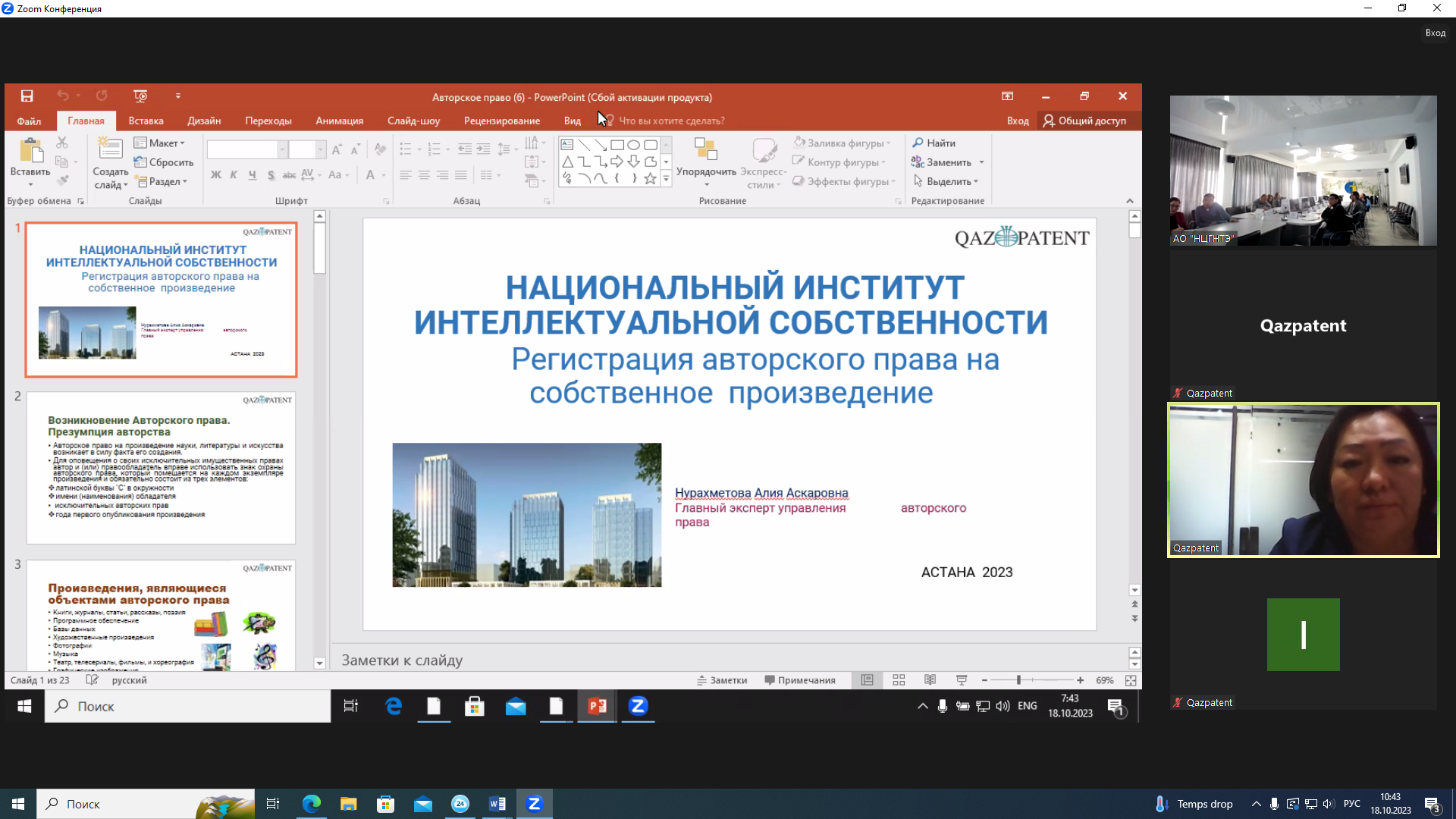Click the Общий доступ share button
Screen dimensions: 1456x819
click(1084, 121)
